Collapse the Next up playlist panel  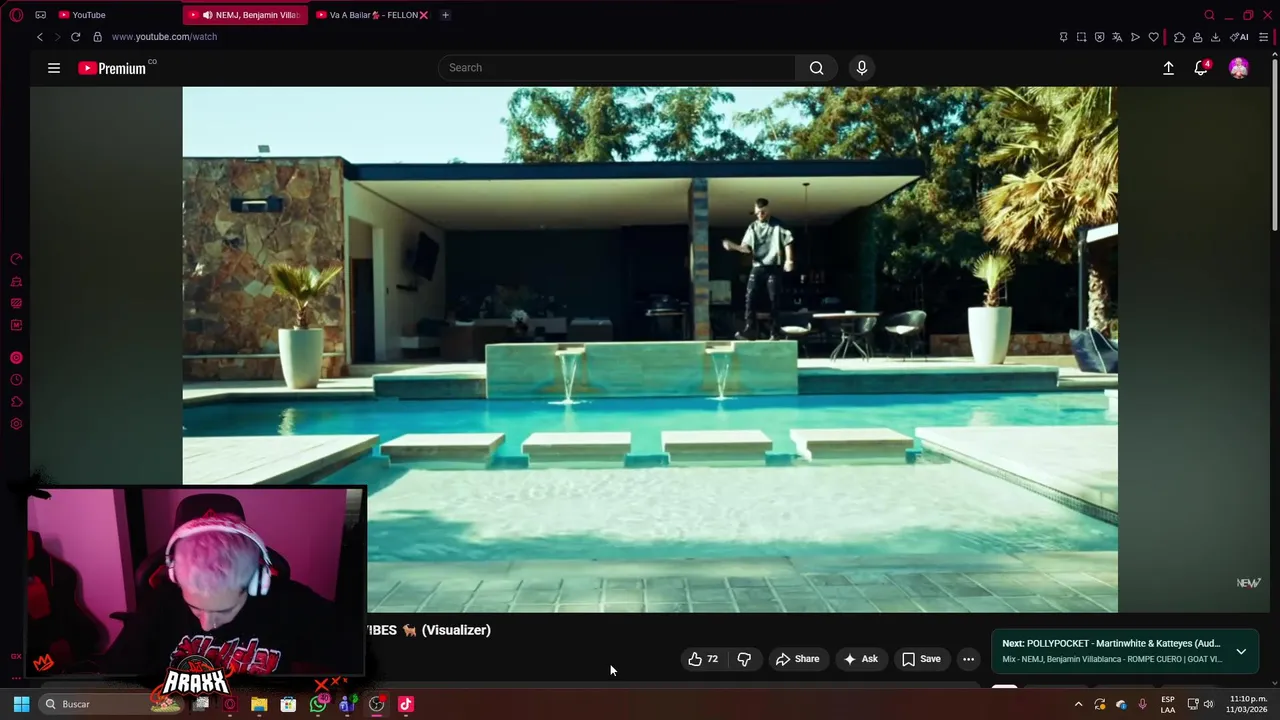[x=1241, y=651]
